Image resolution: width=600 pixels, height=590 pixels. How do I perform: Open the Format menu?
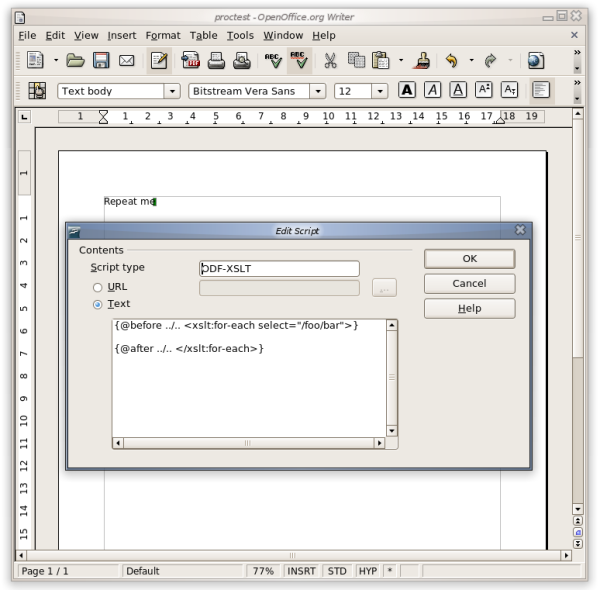pos(163,36)
